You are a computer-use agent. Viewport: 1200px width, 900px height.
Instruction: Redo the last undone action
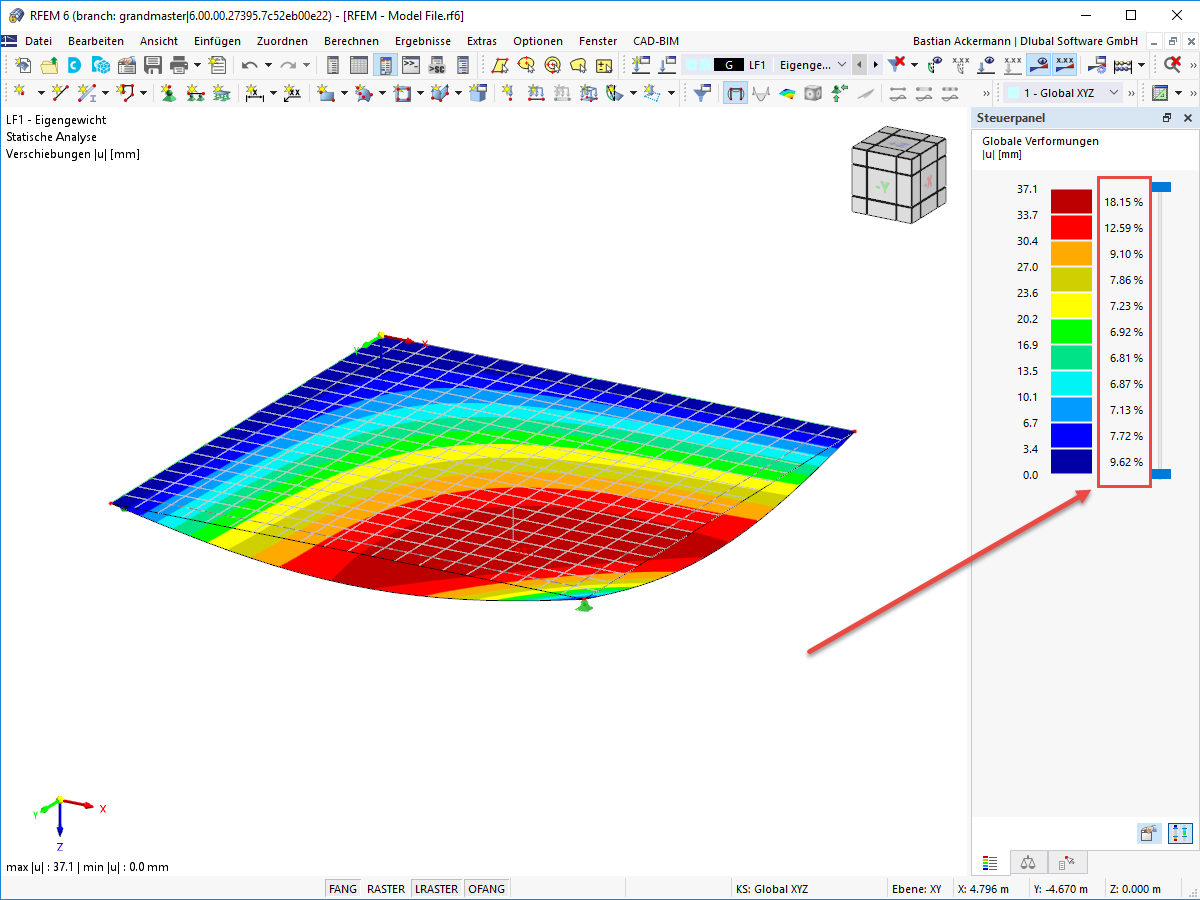[287, 65]
